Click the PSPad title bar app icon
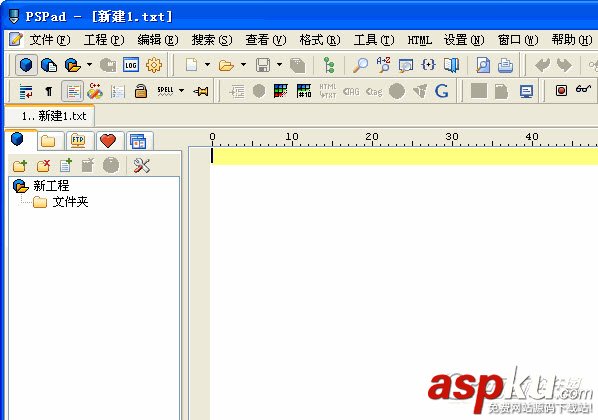598x420 pixels. (x=14, y=16)
